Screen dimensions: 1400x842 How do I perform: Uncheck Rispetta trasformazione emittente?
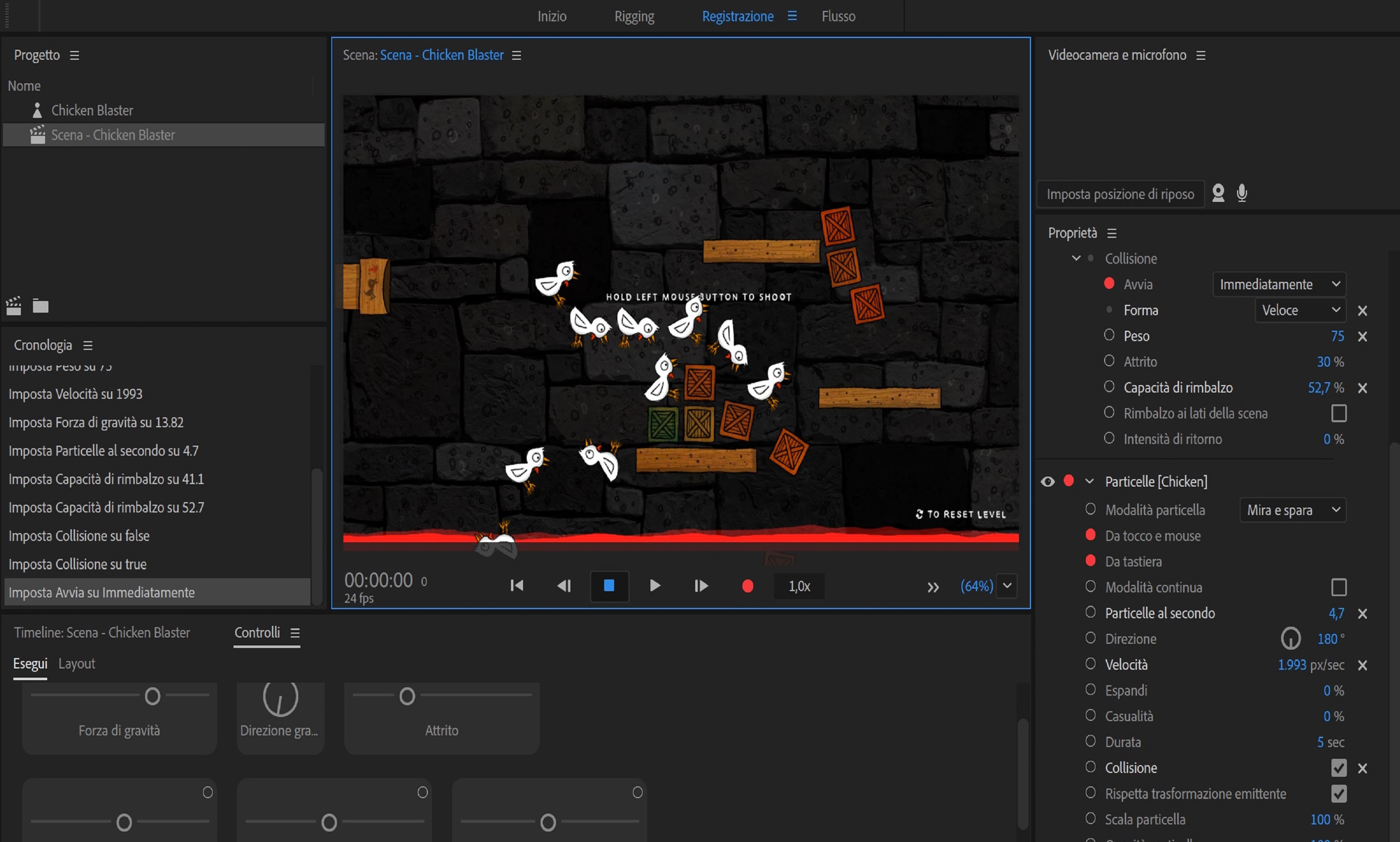pos(1338,794)
